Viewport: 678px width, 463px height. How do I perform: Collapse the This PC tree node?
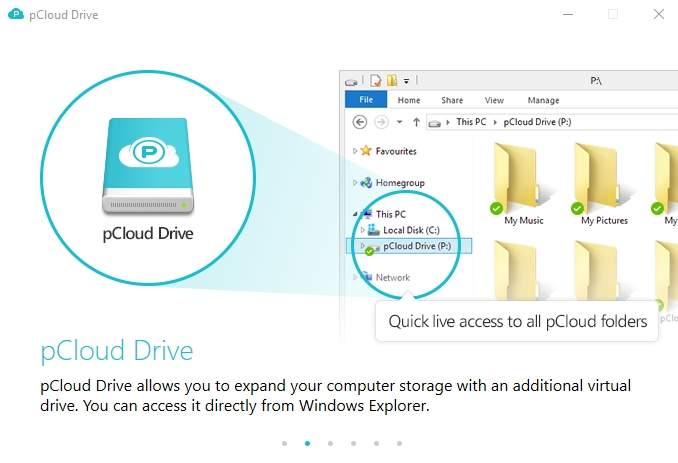tap(355, 214)
